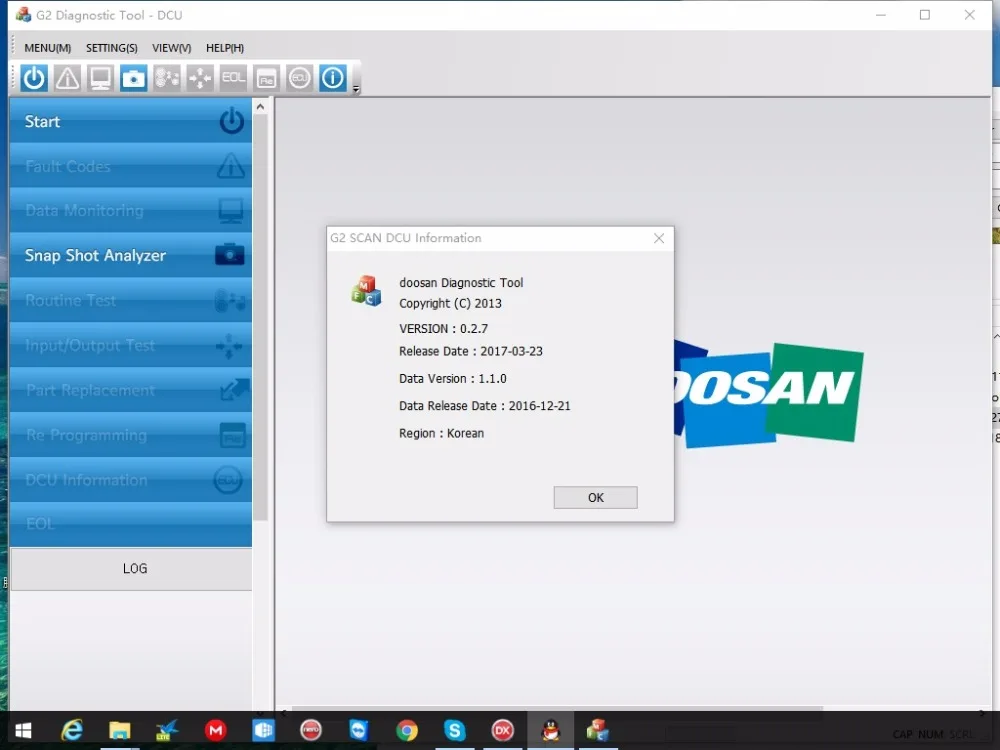
Task: Click the DCU Information ECU toolbar icon
Action: pyautogui.click(x=299, y=77)
